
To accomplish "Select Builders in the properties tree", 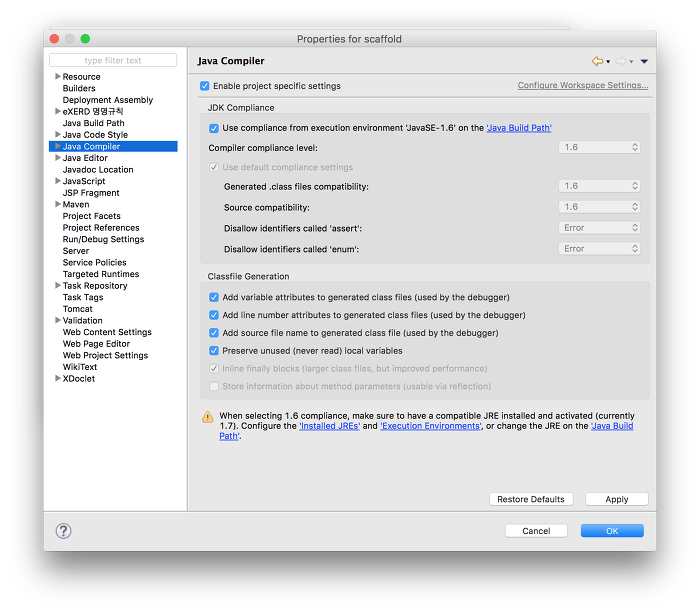I will (x=79, y=88).
